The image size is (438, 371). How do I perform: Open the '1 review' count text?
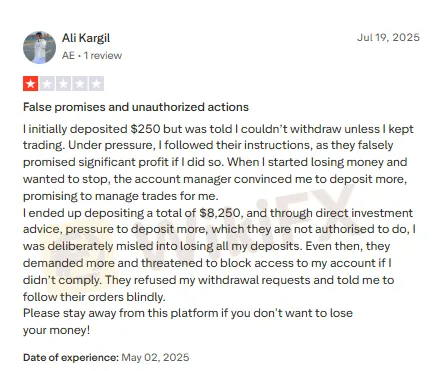point(103,55)
